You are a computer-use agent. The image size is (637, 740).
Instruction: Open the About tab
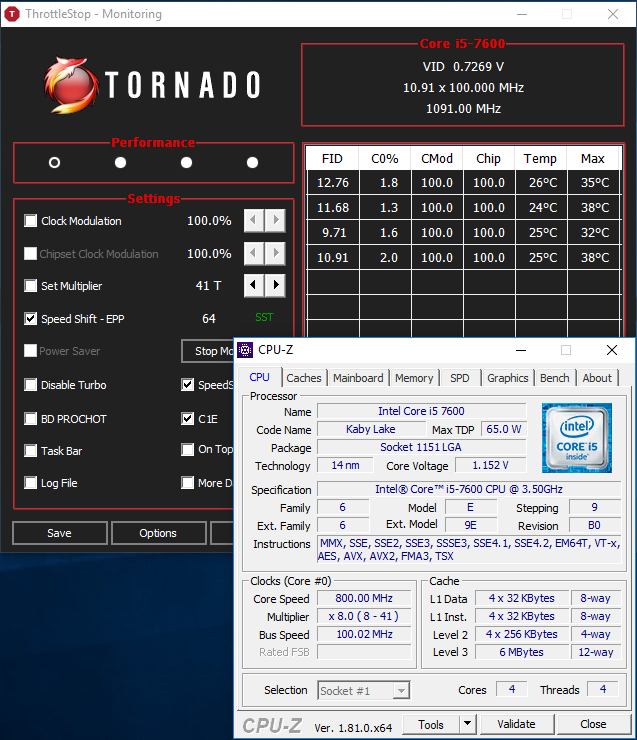[x=597, y=378]
